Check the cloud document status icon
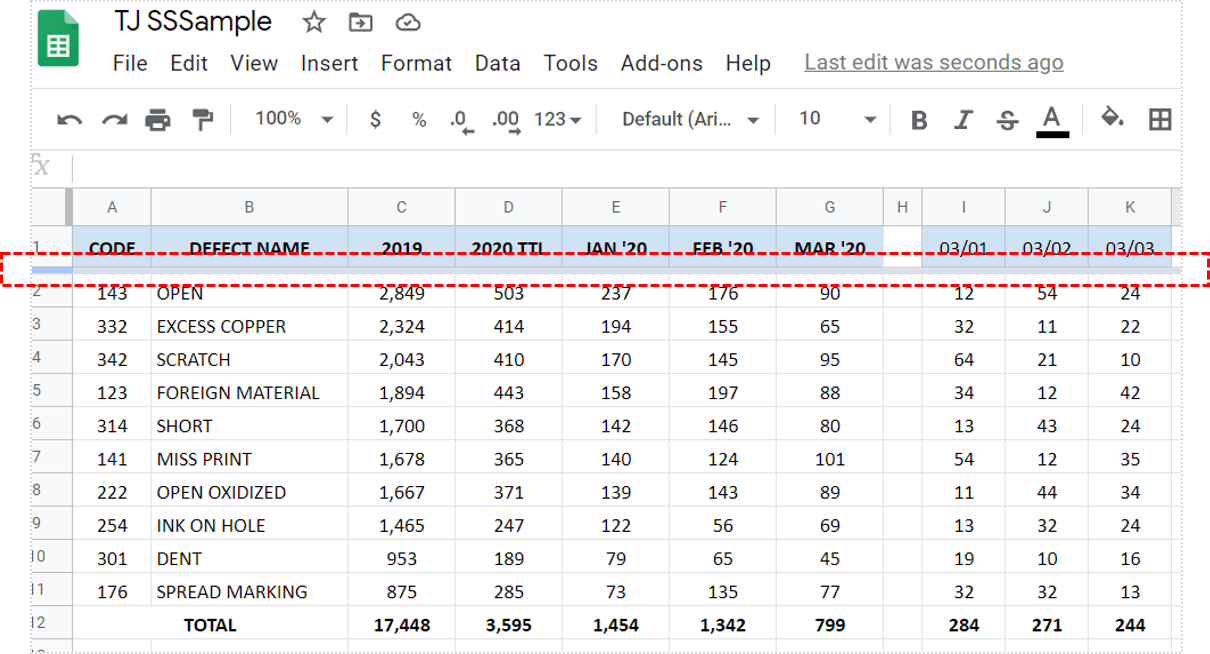This screenshot has width=1210, height=654. pyautogui.click(x=407, y=22)
